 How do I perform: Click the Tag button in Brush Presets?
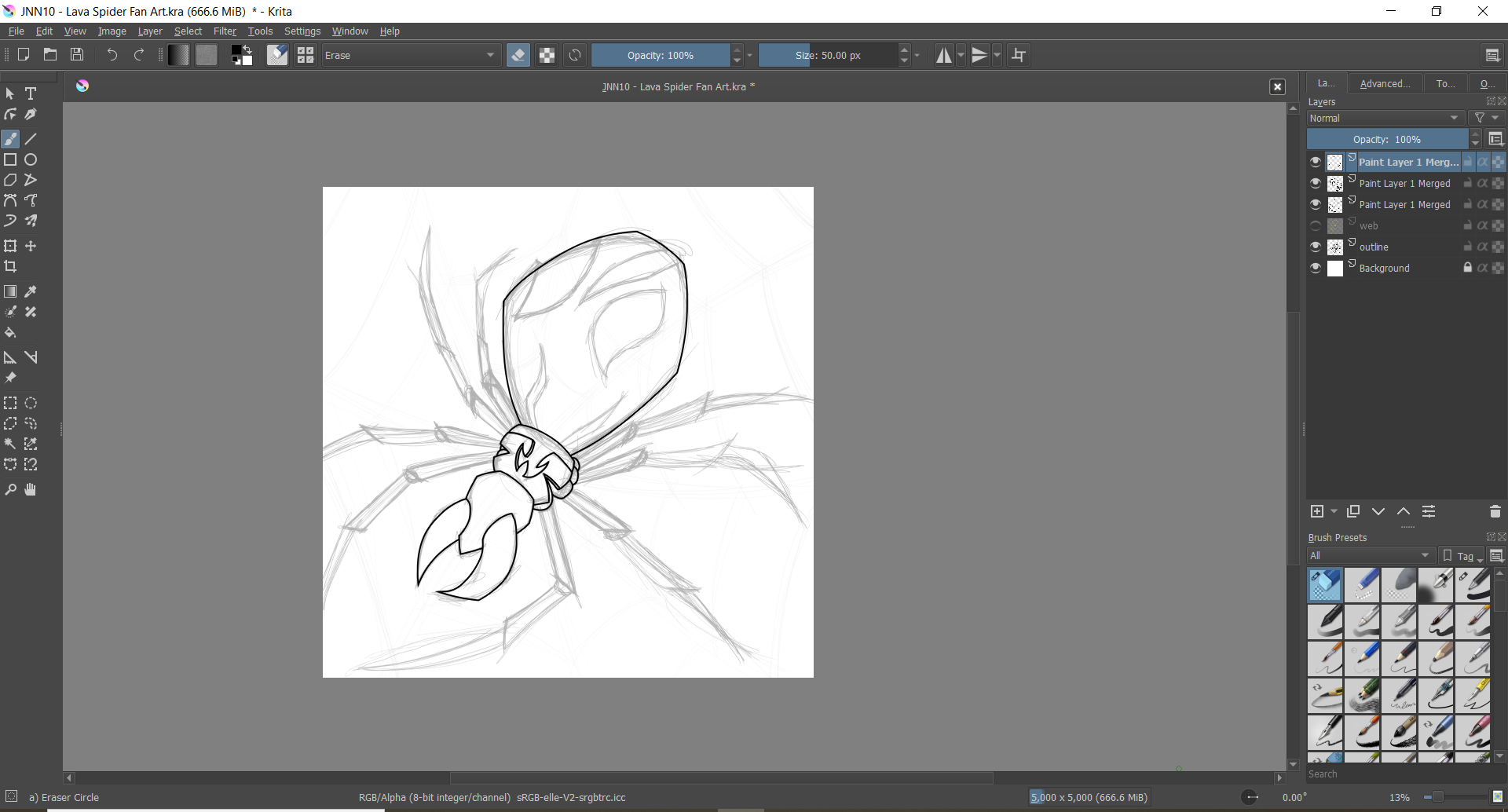coord(1462,555)
